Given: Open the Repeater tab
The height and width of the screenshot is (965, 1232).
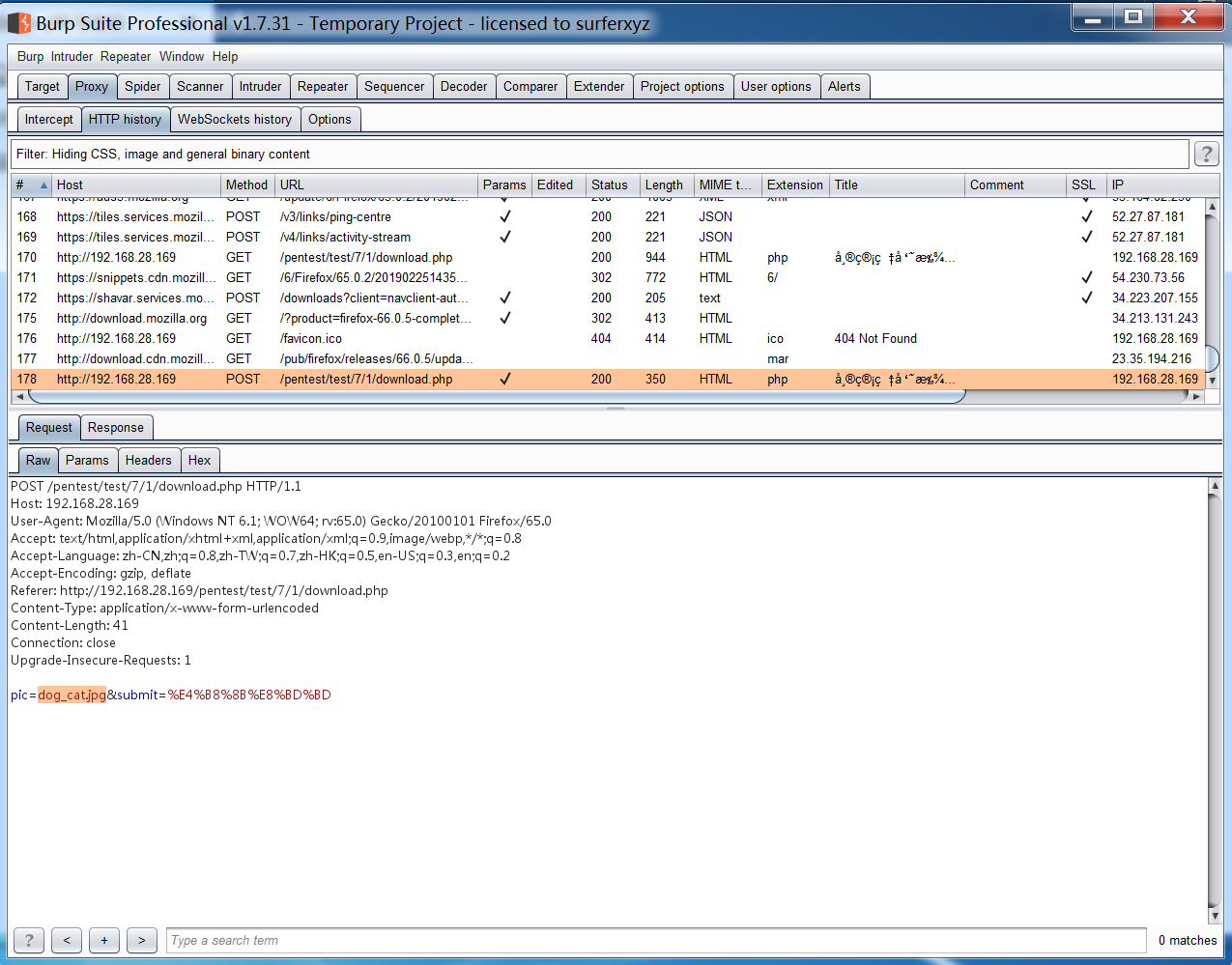Looking at the screenshot, I should click(323, 86).
